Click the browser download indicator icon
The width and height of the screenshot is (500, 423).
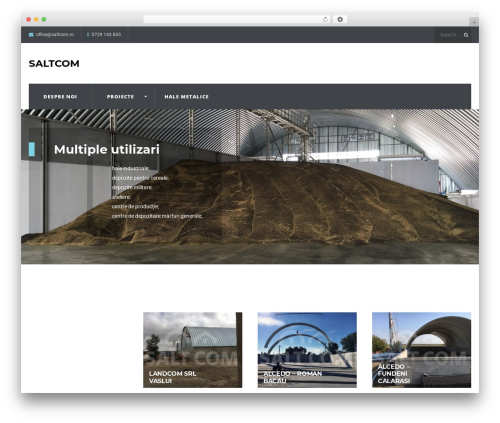click(340, 19)
